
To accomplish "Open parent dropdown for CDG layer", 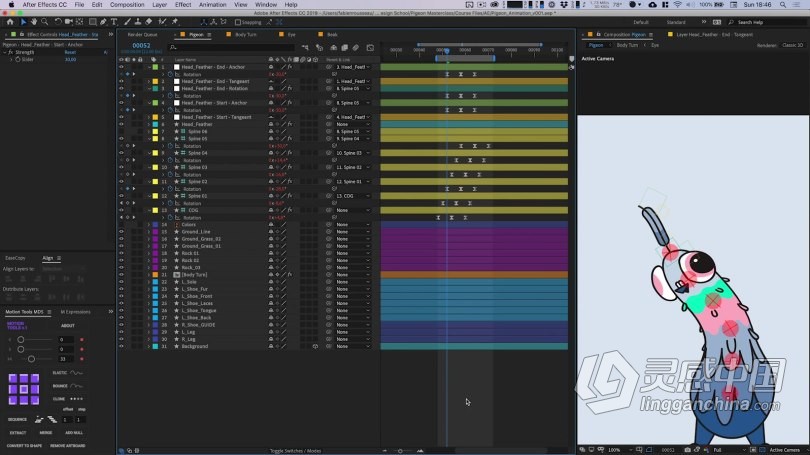I will (x=353, y=210).
